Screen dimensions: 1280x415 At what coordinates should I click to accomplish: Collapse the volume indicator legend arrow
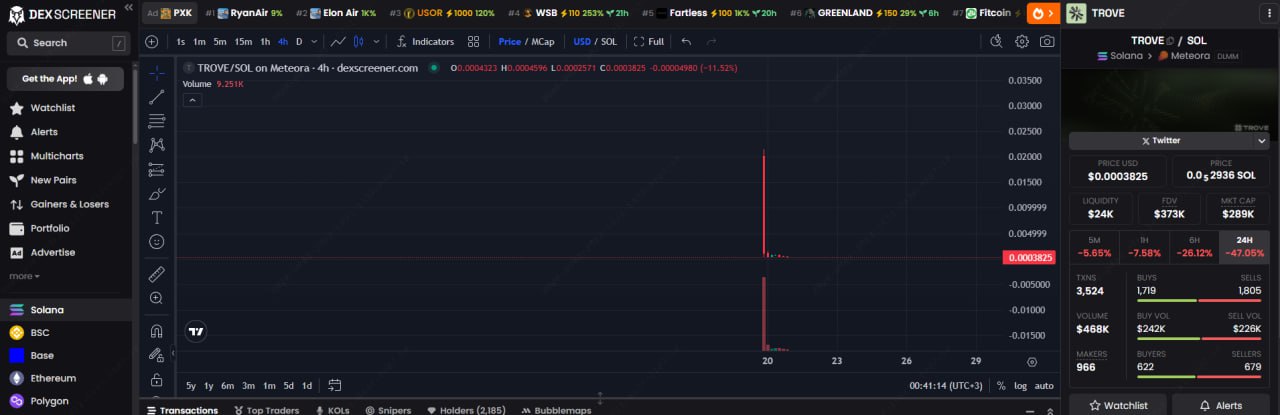pos(192,100)
